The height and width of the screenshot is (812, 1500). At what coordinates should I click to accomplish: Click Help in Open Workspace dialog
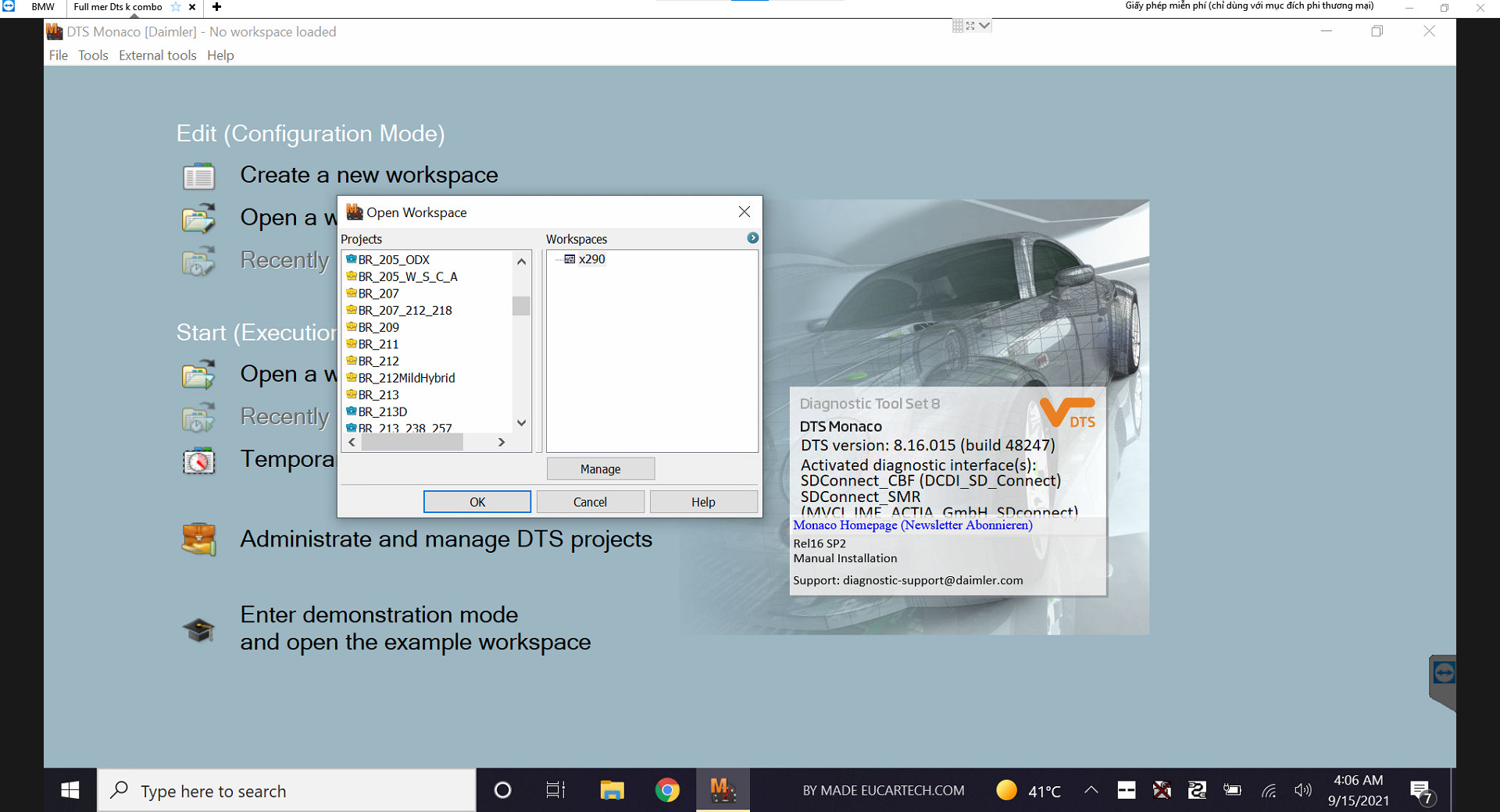(703, 502)
